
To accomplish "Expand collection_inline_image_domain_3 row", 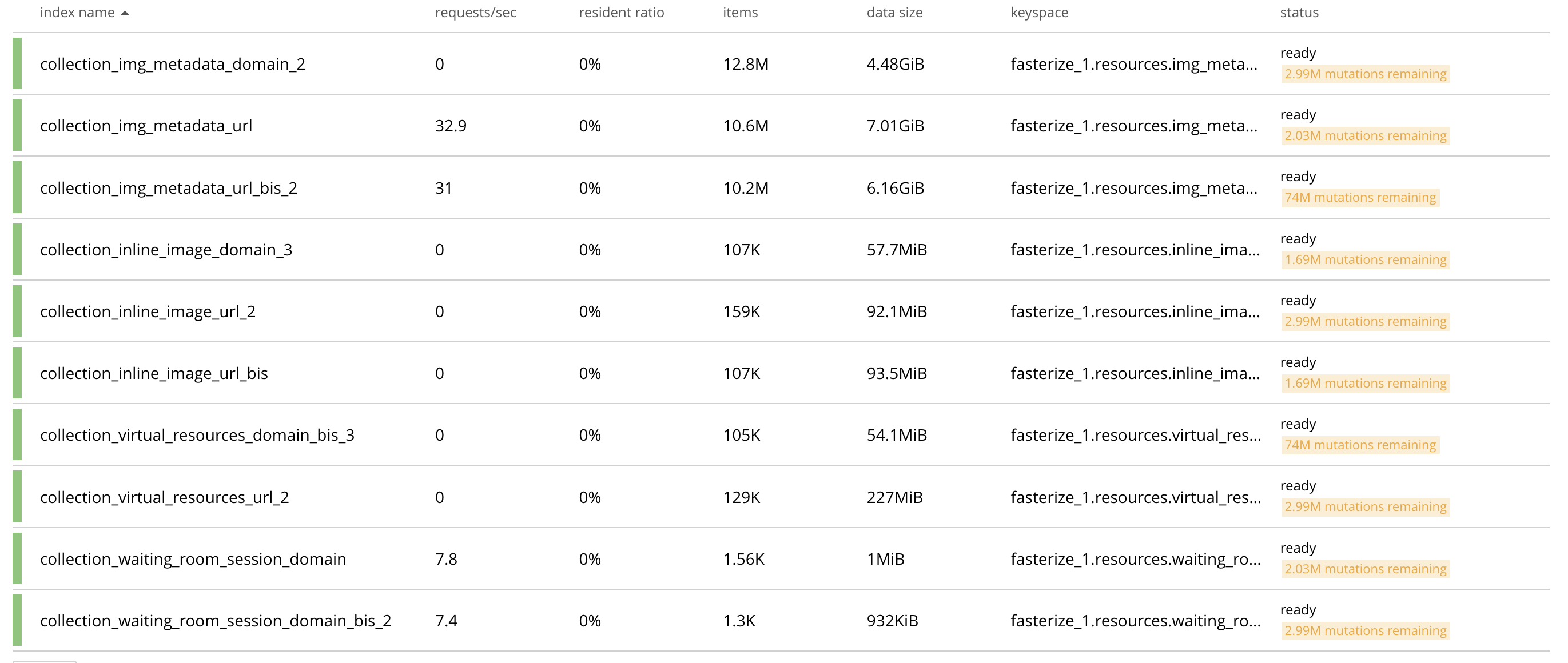I will coord(781,250).
